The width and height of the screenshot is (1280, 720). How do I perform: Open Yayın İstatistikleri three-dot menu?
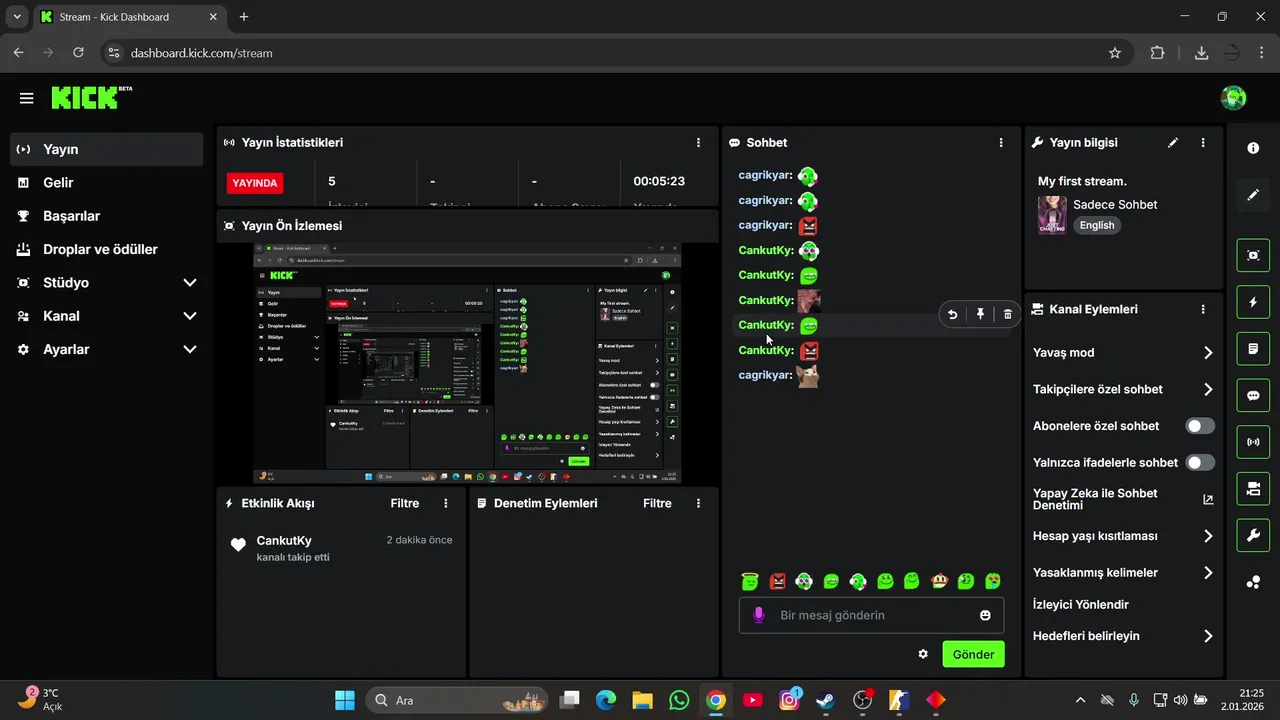point(698,143)
